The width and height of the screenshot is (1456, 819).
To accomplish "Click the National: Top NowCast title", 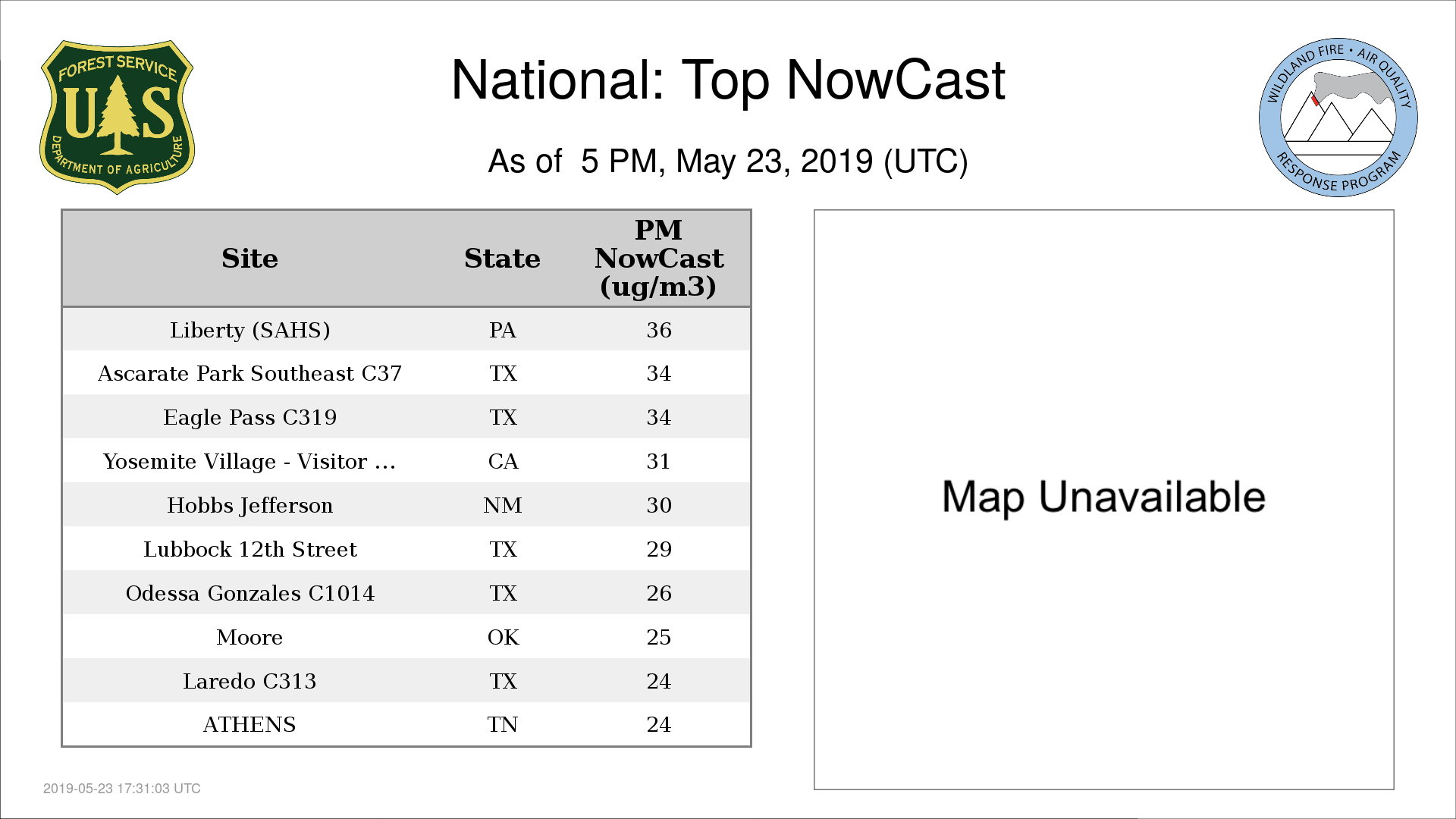I will [727, 80].
